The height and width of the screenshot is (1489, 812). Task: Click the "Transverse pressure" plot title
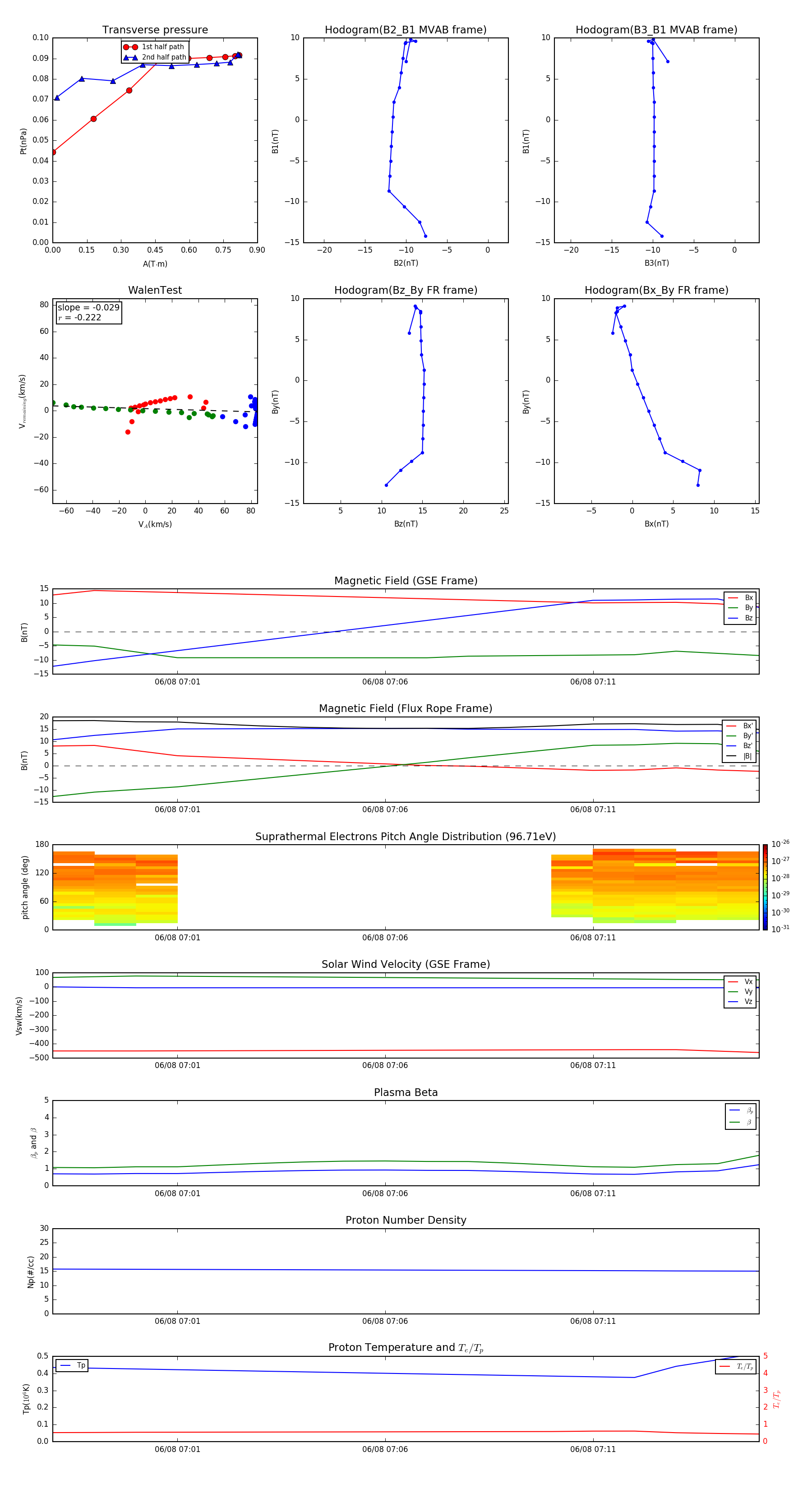(x=155, y=30)
